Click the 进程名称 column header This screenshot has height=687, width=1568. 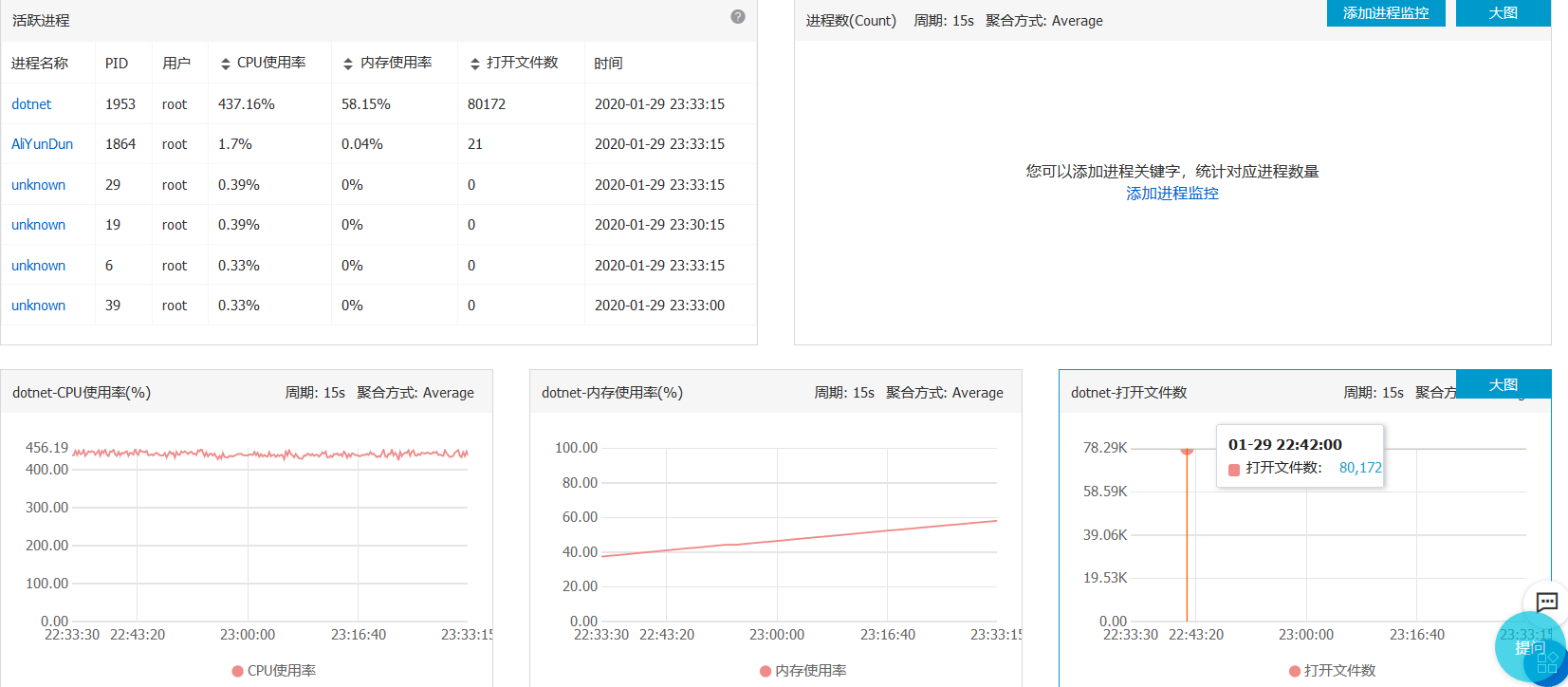40,64
